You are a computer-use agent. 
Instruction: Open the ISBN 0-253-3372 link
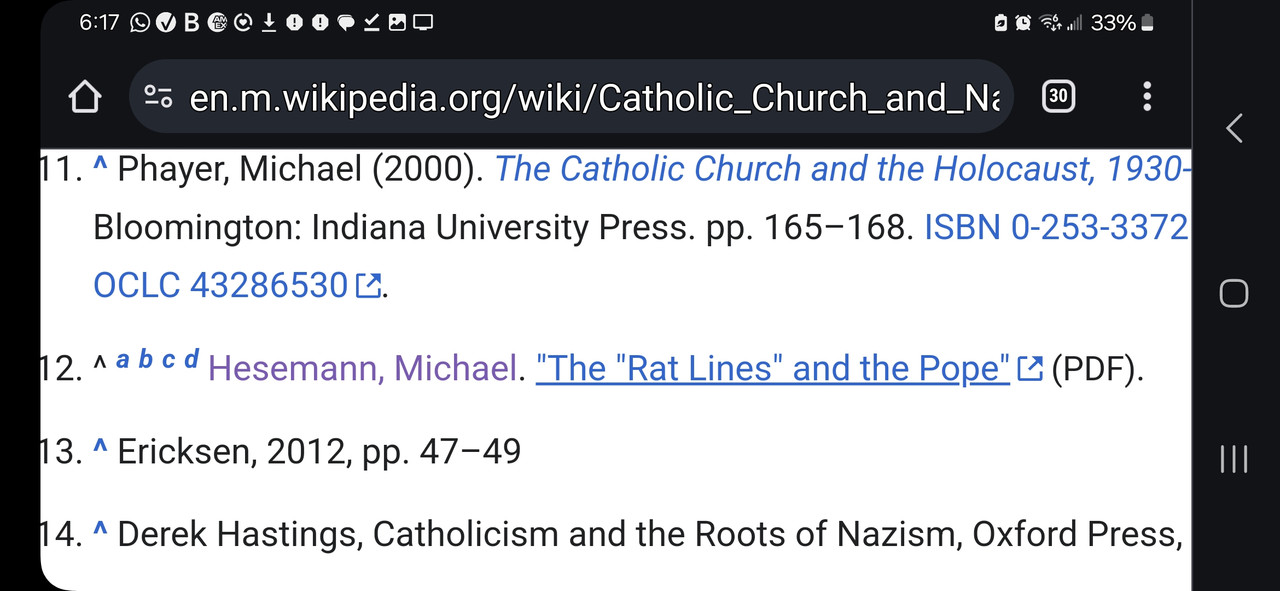click(x=1057, y=228)
